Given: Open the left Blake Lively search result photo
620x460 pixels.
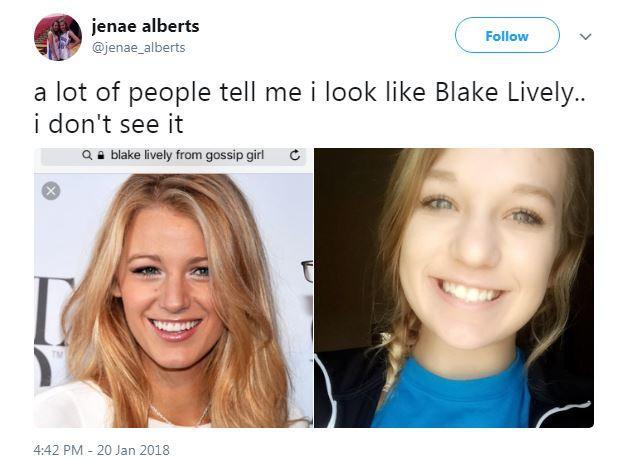Looking at the screenshot, I should point(173,301).
